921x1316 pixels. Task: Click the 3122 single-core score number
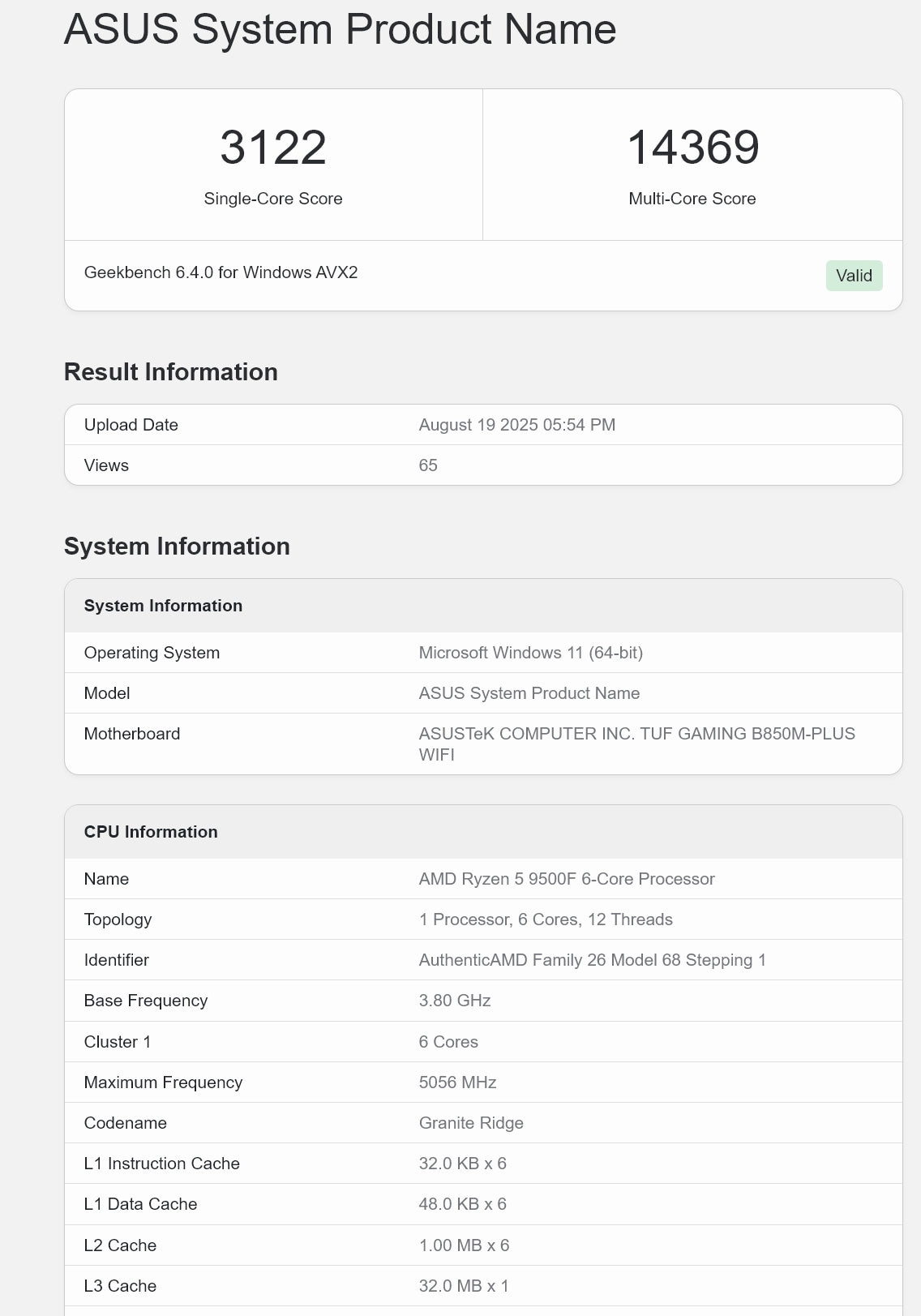point(273,148)
